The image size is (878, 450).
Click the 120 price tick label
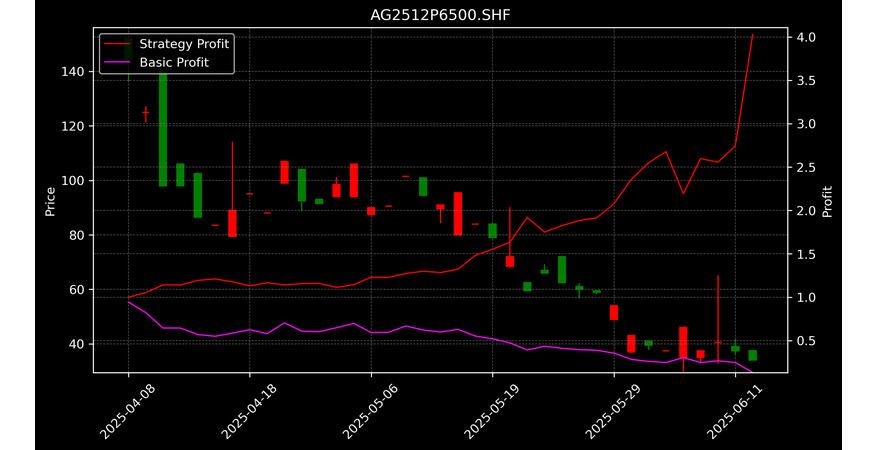[73, 126]
